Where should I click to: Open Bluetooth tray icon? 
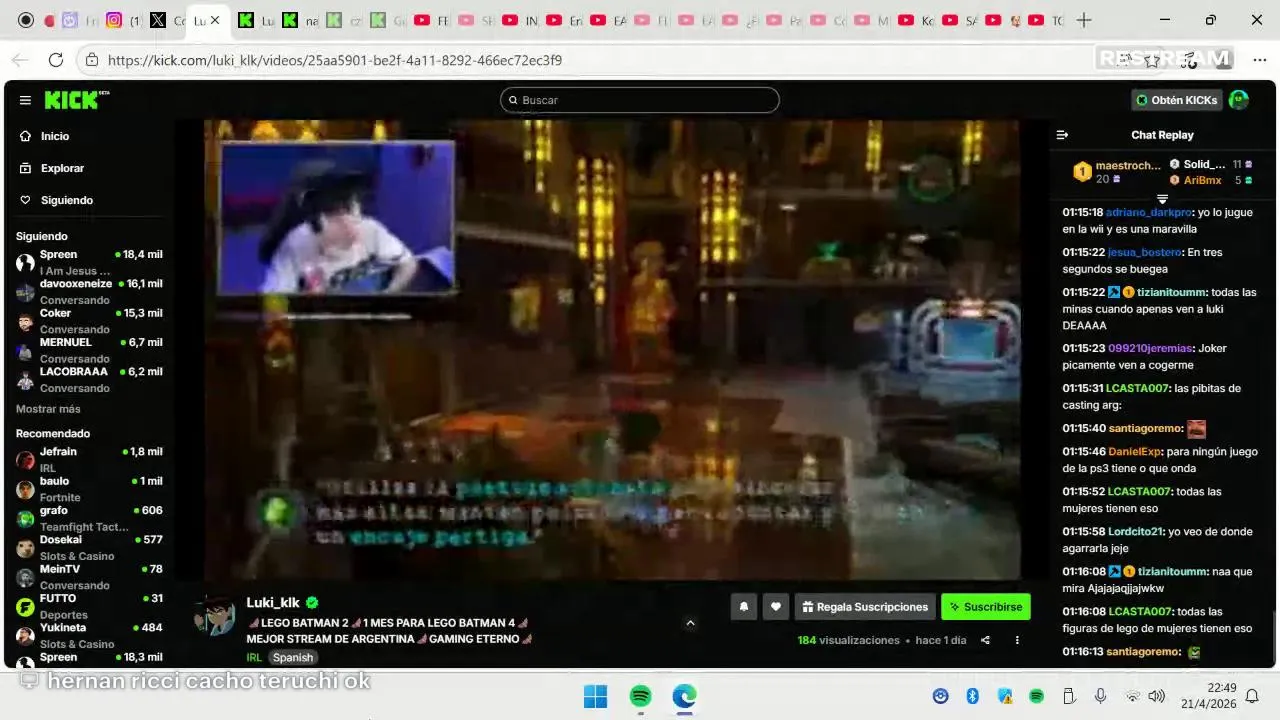(972, 696)
